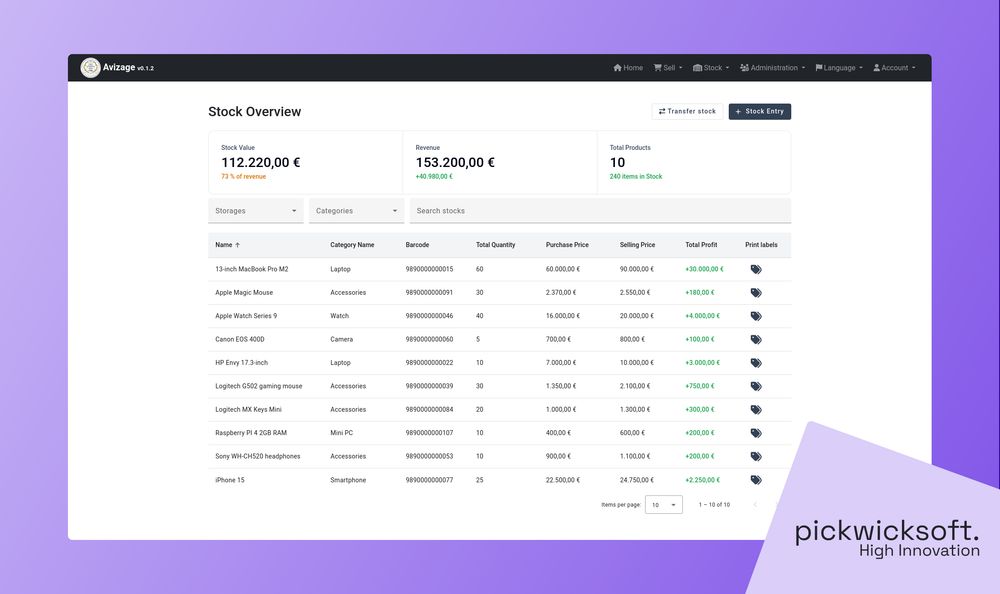
Task: Open the Administration menu
Action: point(773,68)
